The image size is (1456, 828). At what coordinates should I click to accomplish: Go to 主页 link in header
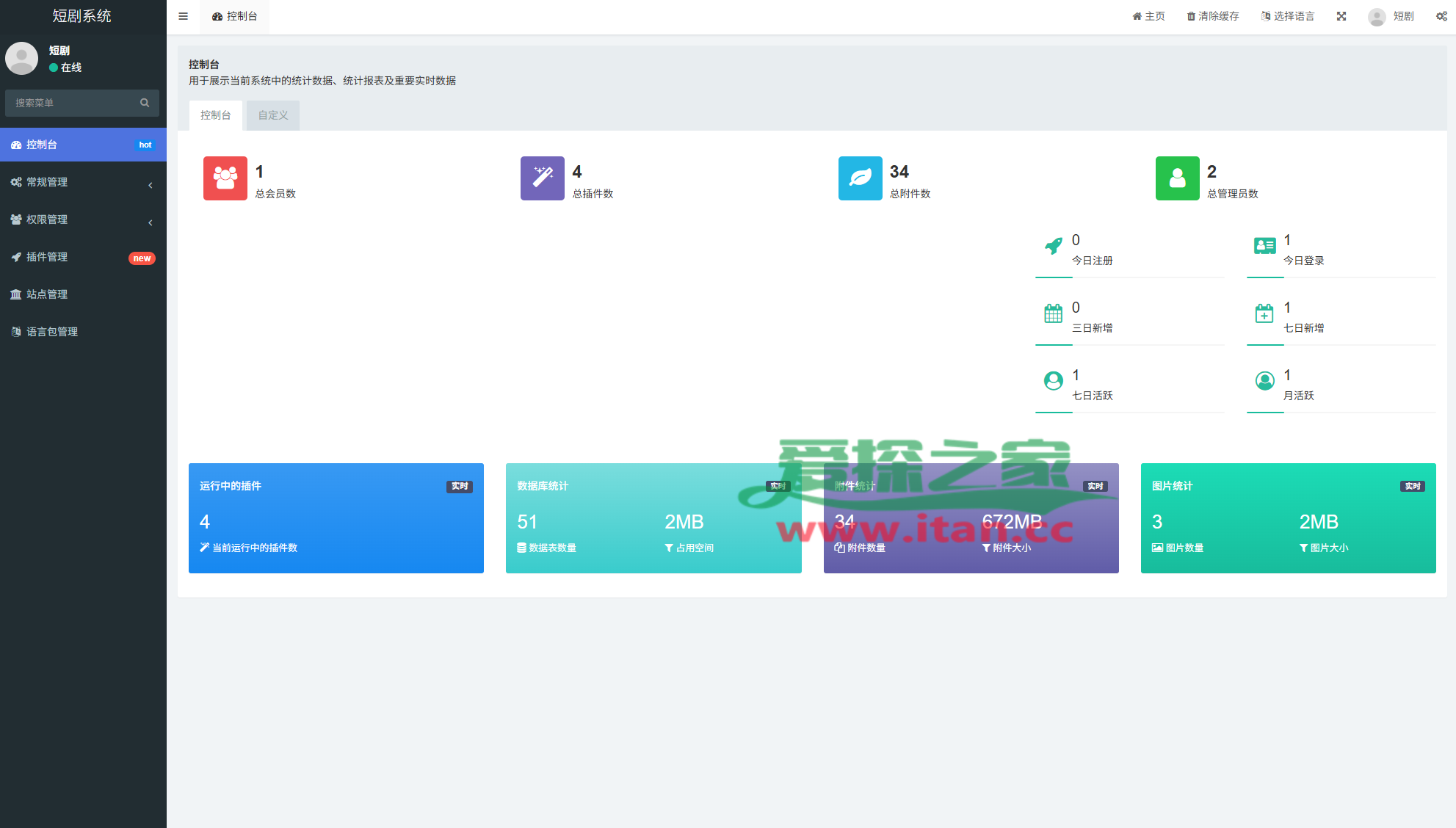pos(1148,16)
